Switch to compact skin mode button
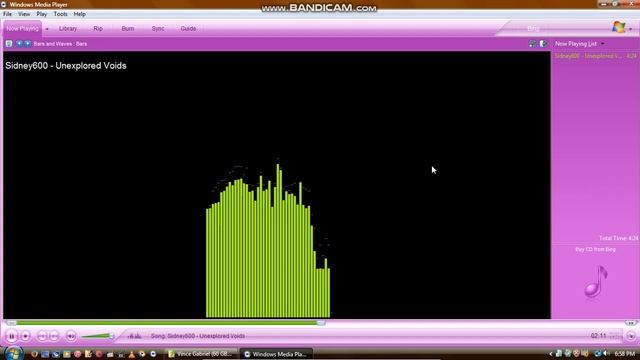The image size is (640, 360). point(631,336)
